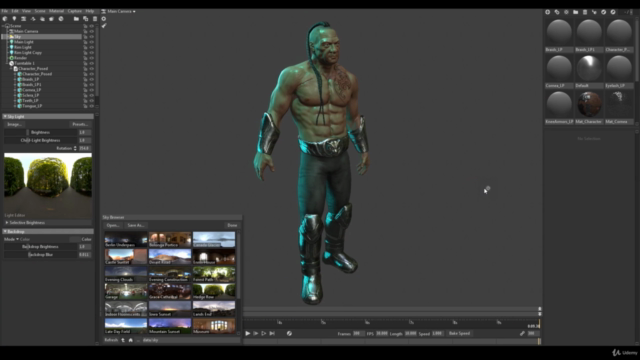Image resolution: width=640 pixels, height=360 pixels.
Task: Click the last round icon in materials toolbar
Action: tap(613, 12)
